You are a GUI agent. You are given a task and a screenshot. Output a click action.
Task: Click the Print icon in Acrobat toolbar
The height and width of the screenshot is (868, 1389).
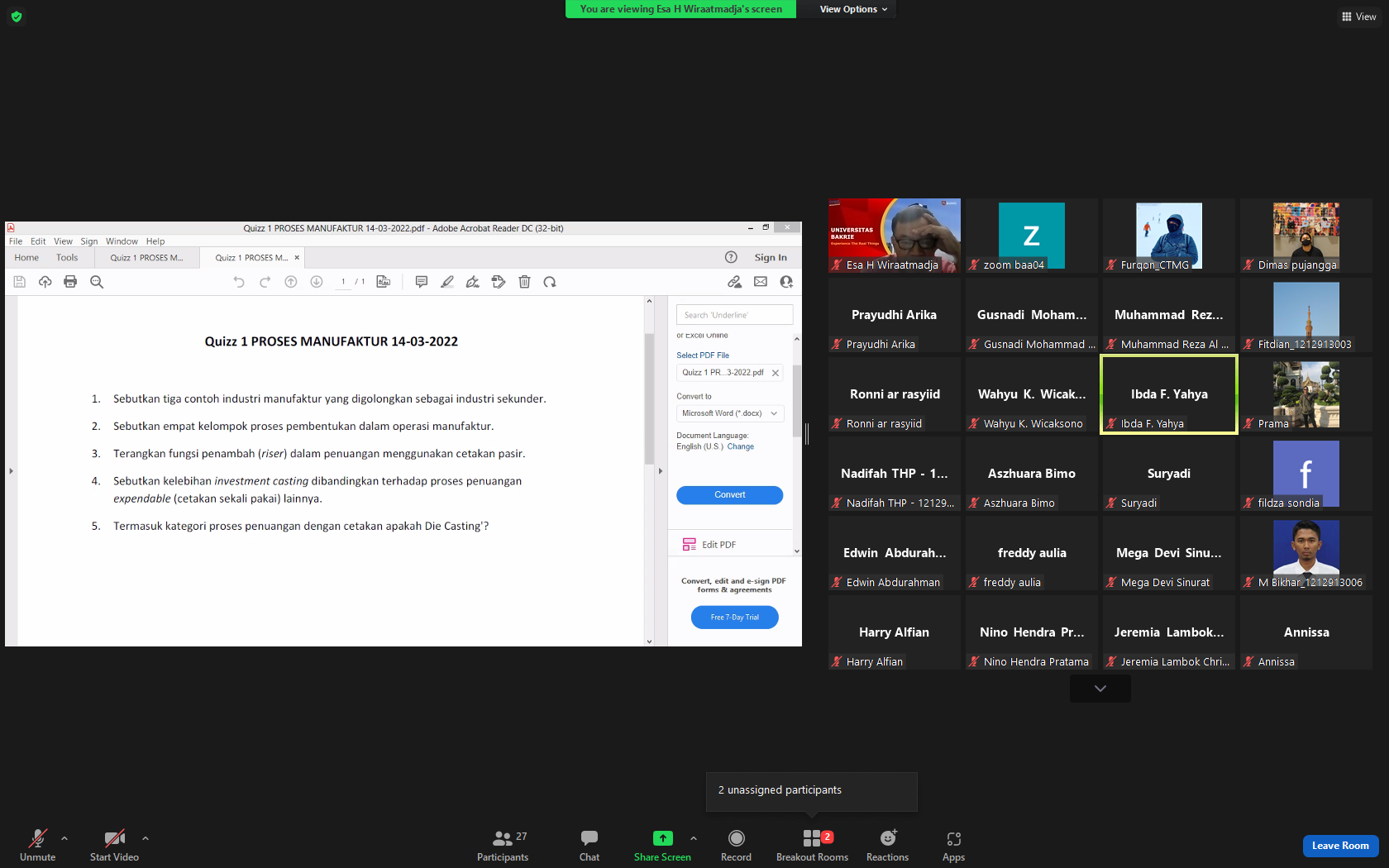point(70,282)
